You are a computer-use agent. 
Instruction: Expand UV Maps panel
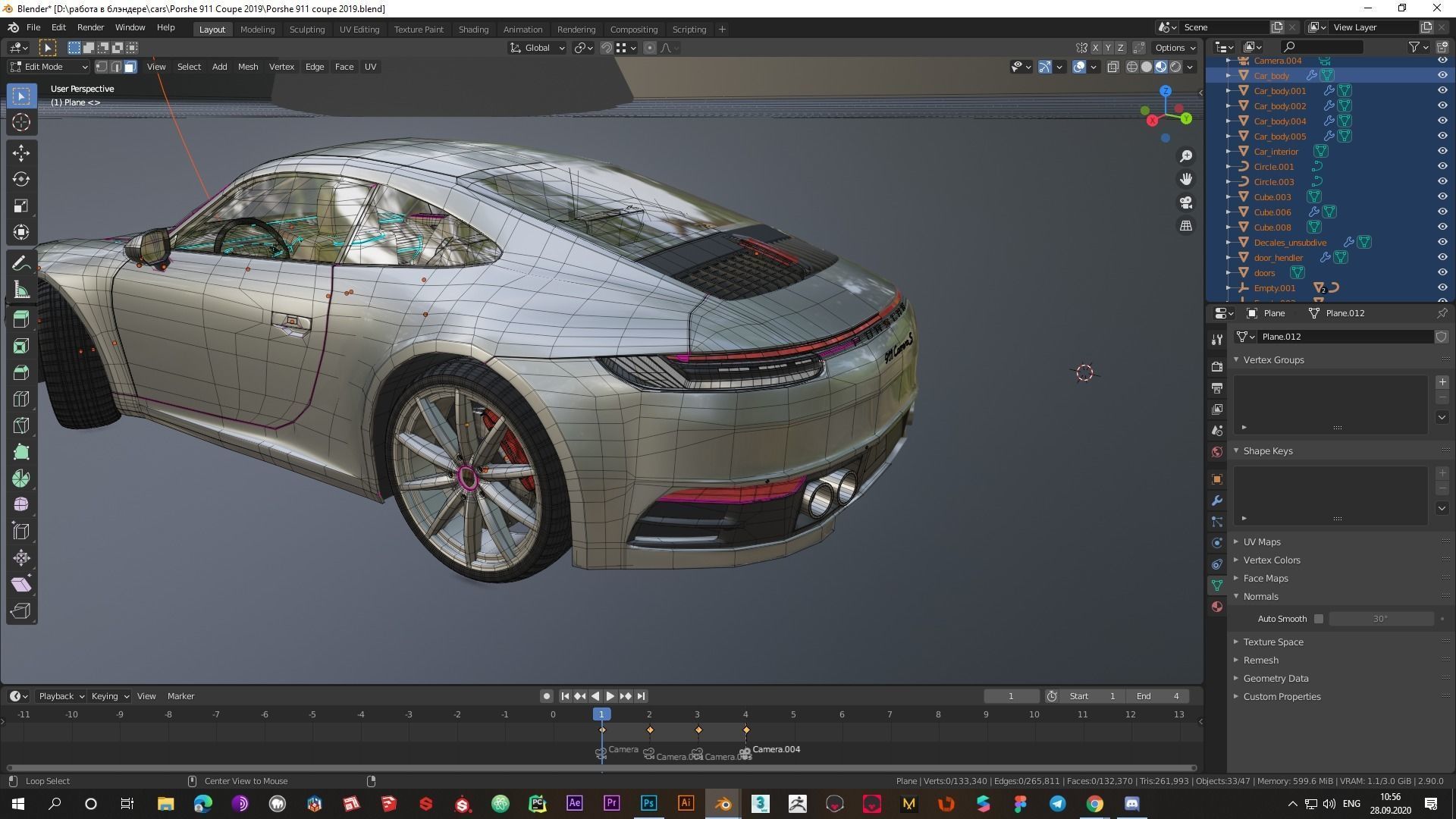tap(1261, 542)
